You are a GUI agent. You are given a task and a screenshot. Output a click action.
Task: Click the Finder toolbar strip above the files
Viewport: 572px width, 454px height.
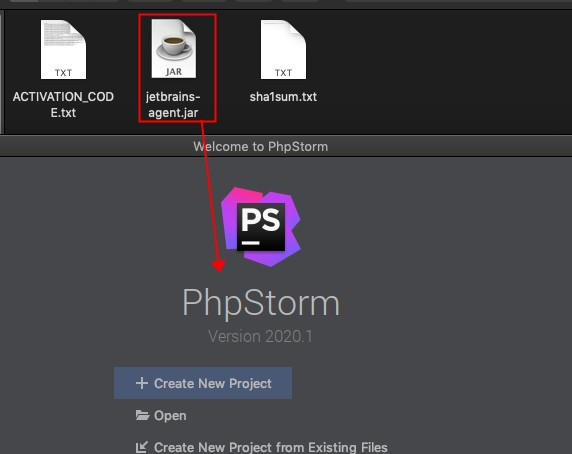pyautogui.click(x=286, y=4)
